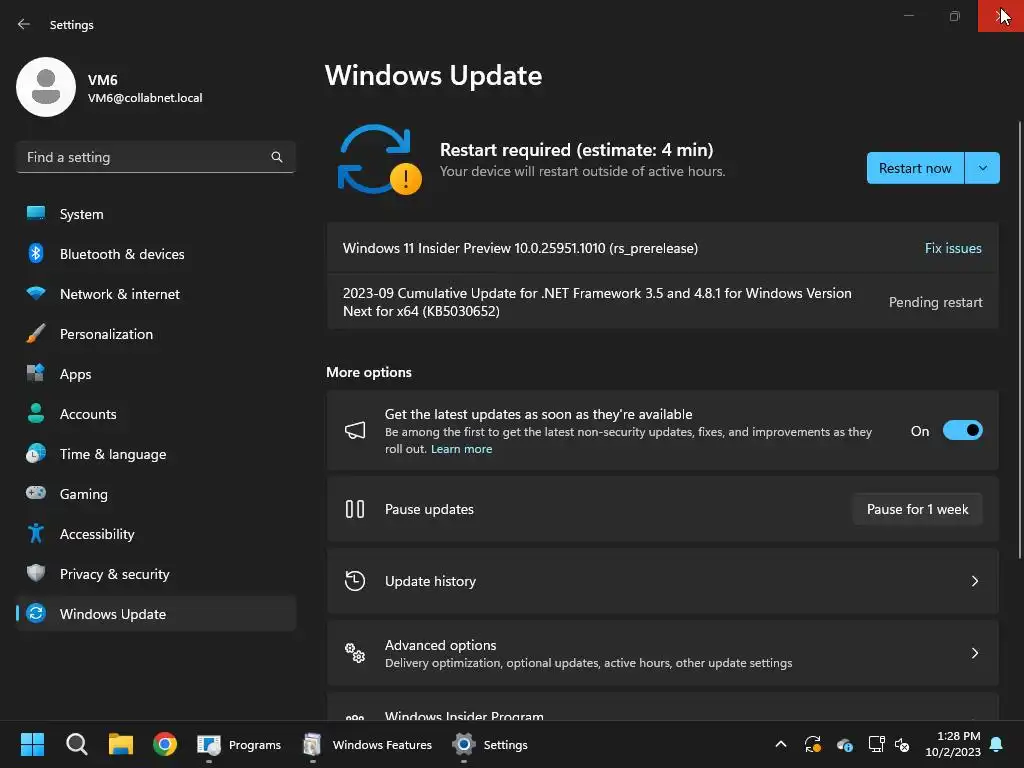Click the muted volume tray icon
Image resolution: width=1024 pixels, height=768 pixels.
(x=902, y=744)
